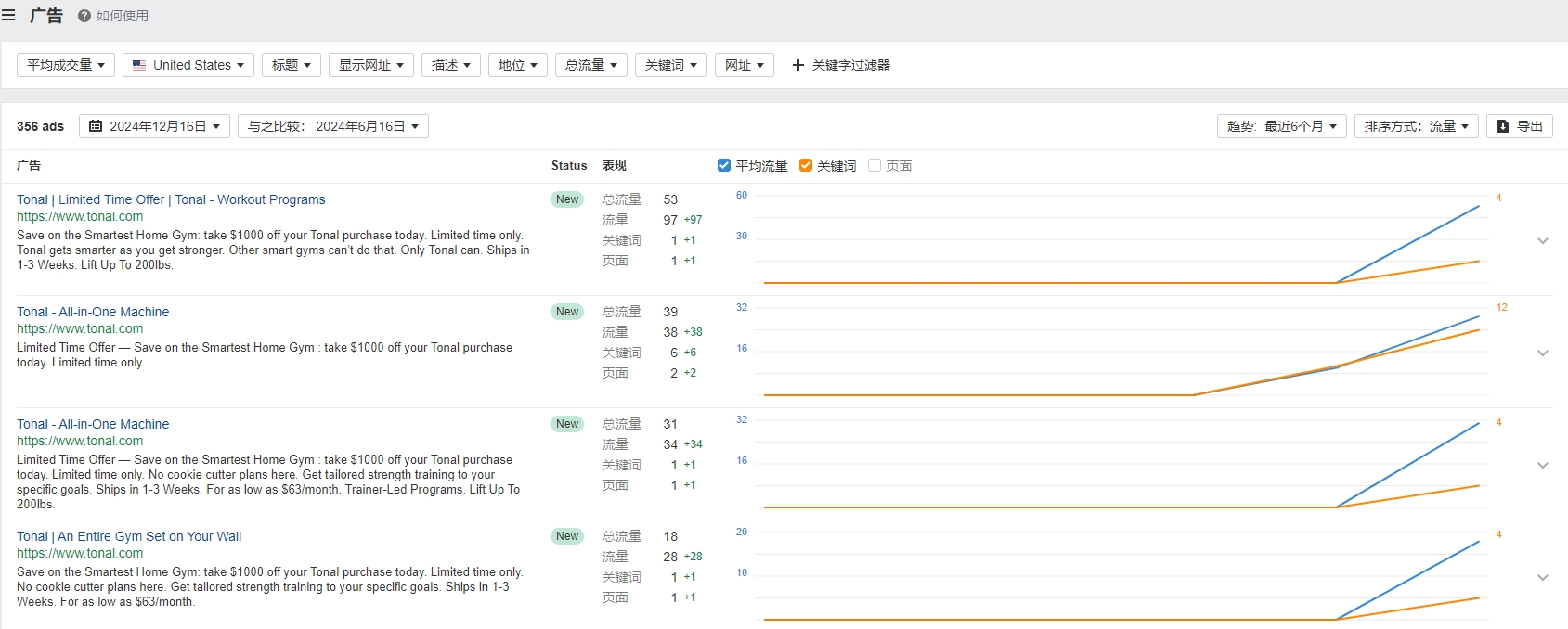Open the United States country dropdown
The height and width of the screenshot is (629, 1568).
click(188, 65)
